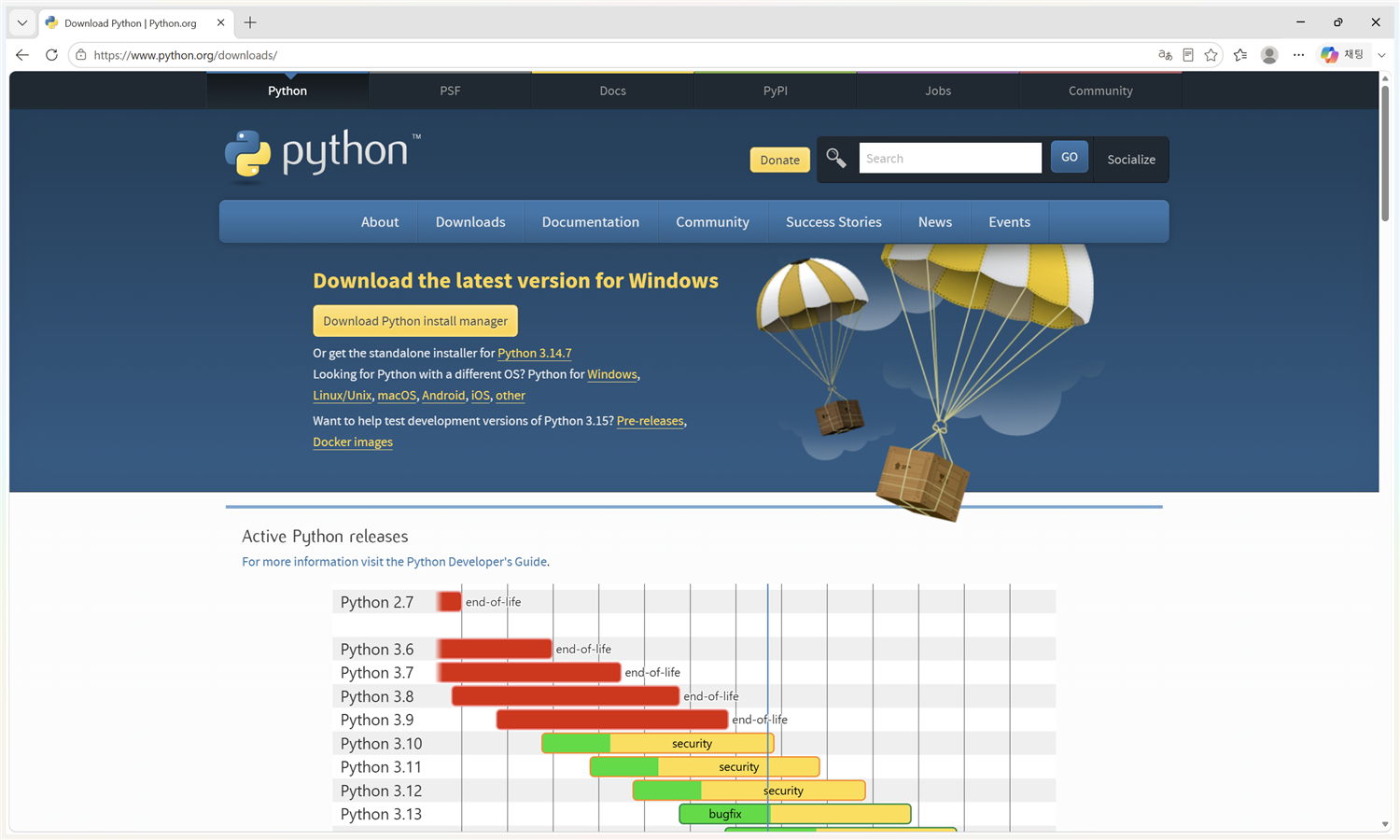Viewport: 1400px width, 840px height.
Task: Open the Success Stories menu
Action: point(833,222)
